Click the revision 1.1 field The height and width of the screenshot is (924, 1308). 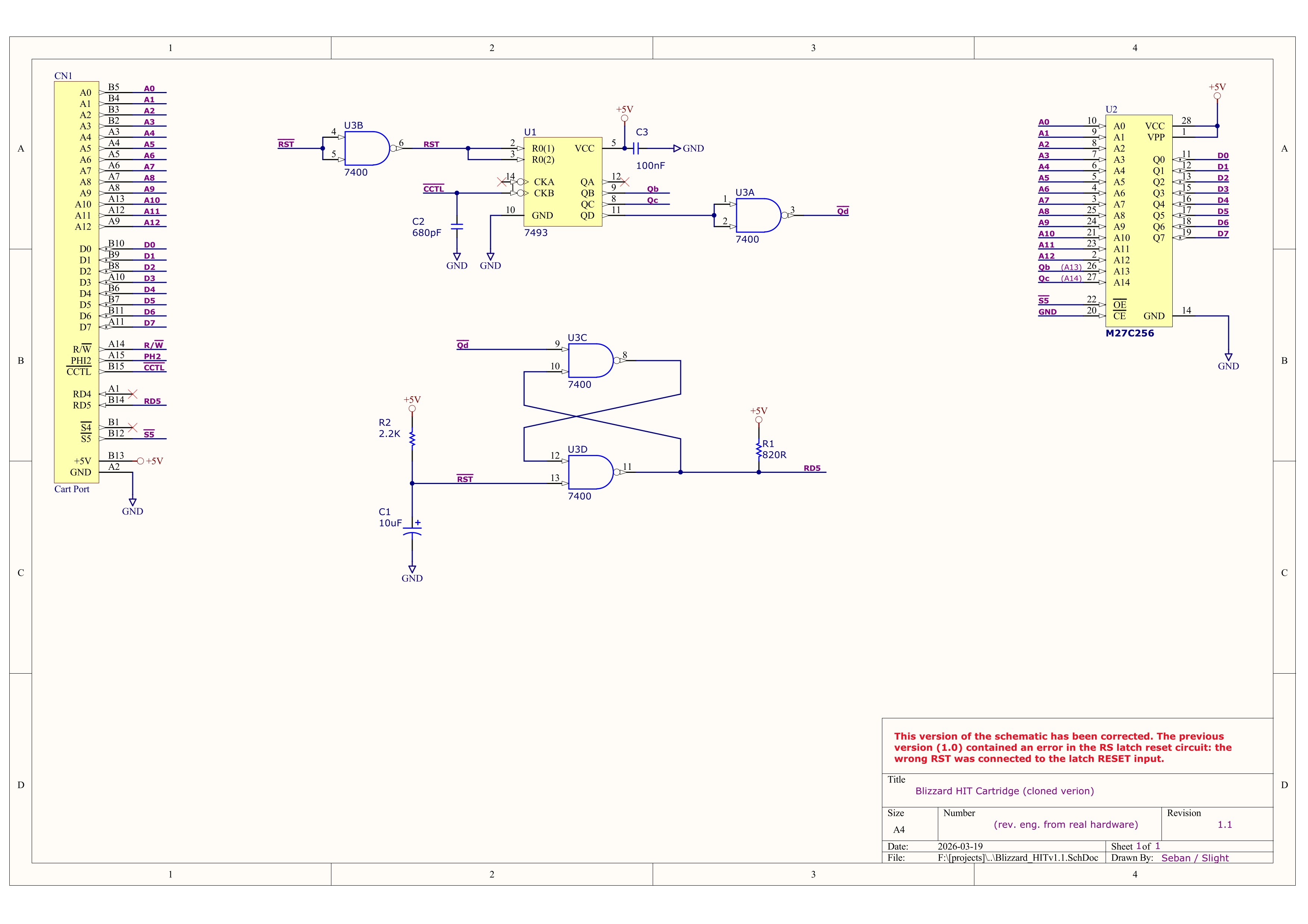(x=1224, y=825)
